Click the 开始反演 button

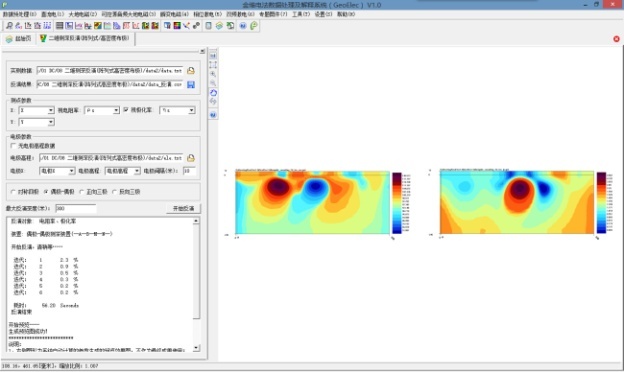click(x=183, y=208)
